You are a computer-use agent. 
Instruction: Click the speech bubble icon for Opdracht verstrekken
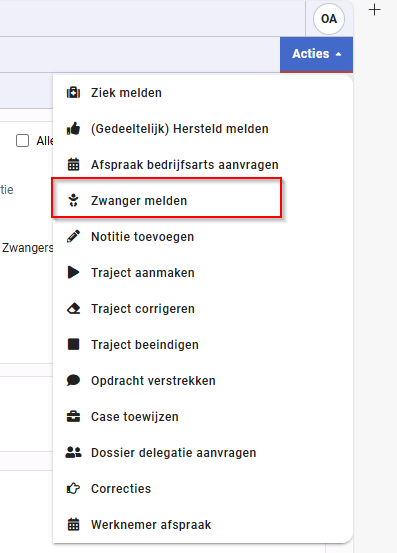click(x=73, y=380)
